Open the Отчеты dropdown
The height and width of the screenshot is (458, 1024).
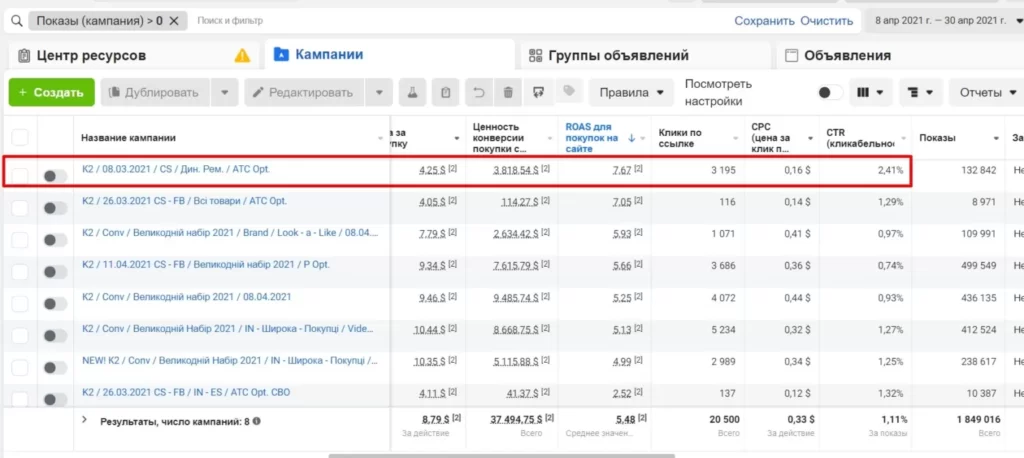[987, 92]
